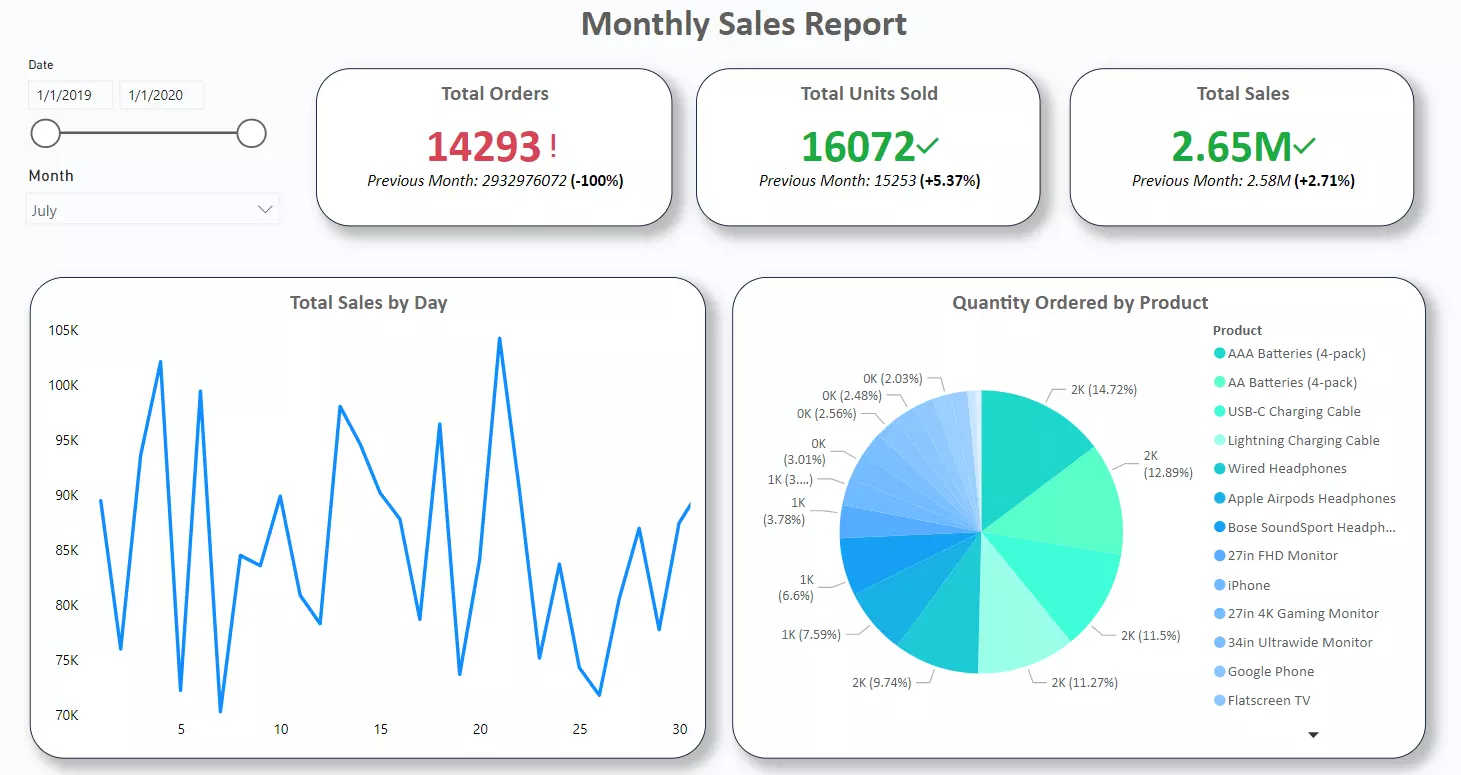Click Previous Month: 2932976072 (-100%) text
This screenshot has height=775, width=1461.
(x=495, y=181)
